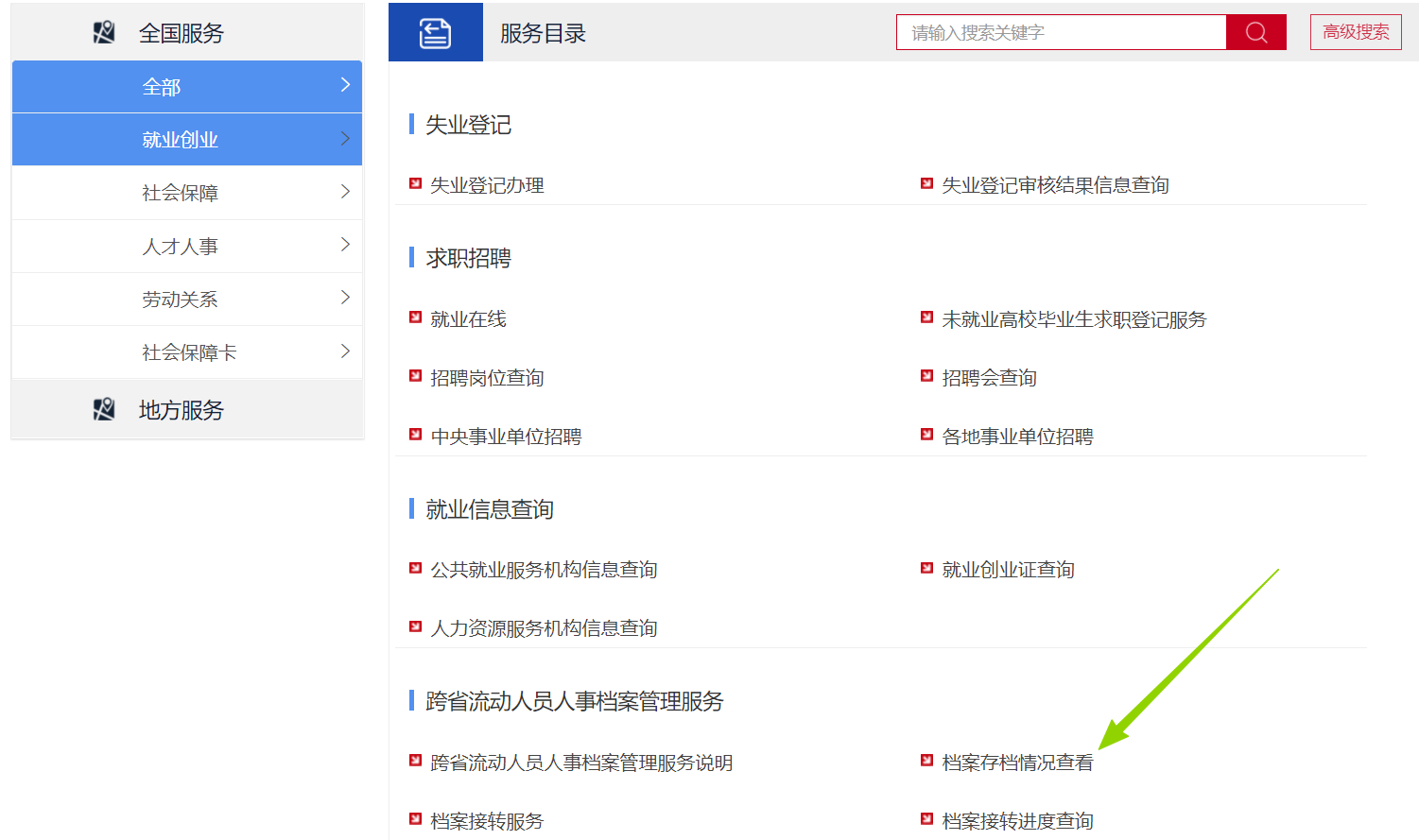Open the 高级搜索 advanced search button
The height and width of the screenshot is (840, 1419).
click(x=1356, y=32)
